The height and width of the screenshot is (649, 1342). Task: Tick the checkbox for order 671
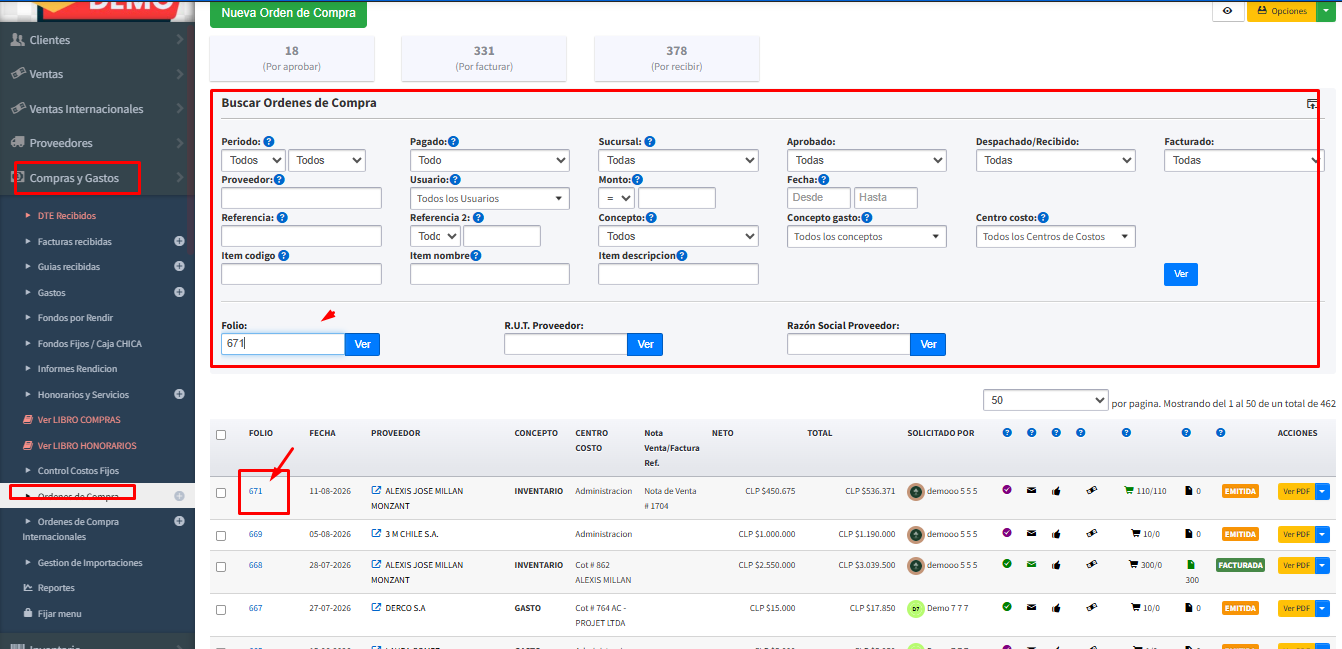click(221, 492)
